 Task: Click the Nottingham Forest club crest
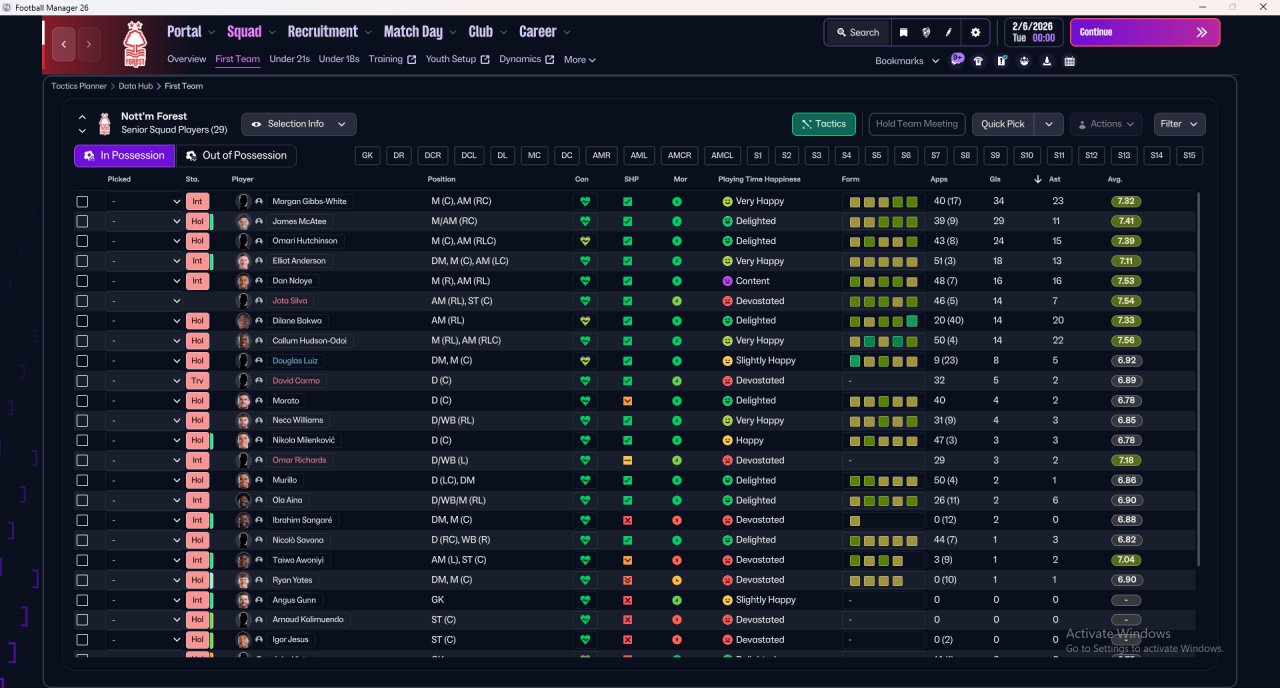click(x=133, y=44)
